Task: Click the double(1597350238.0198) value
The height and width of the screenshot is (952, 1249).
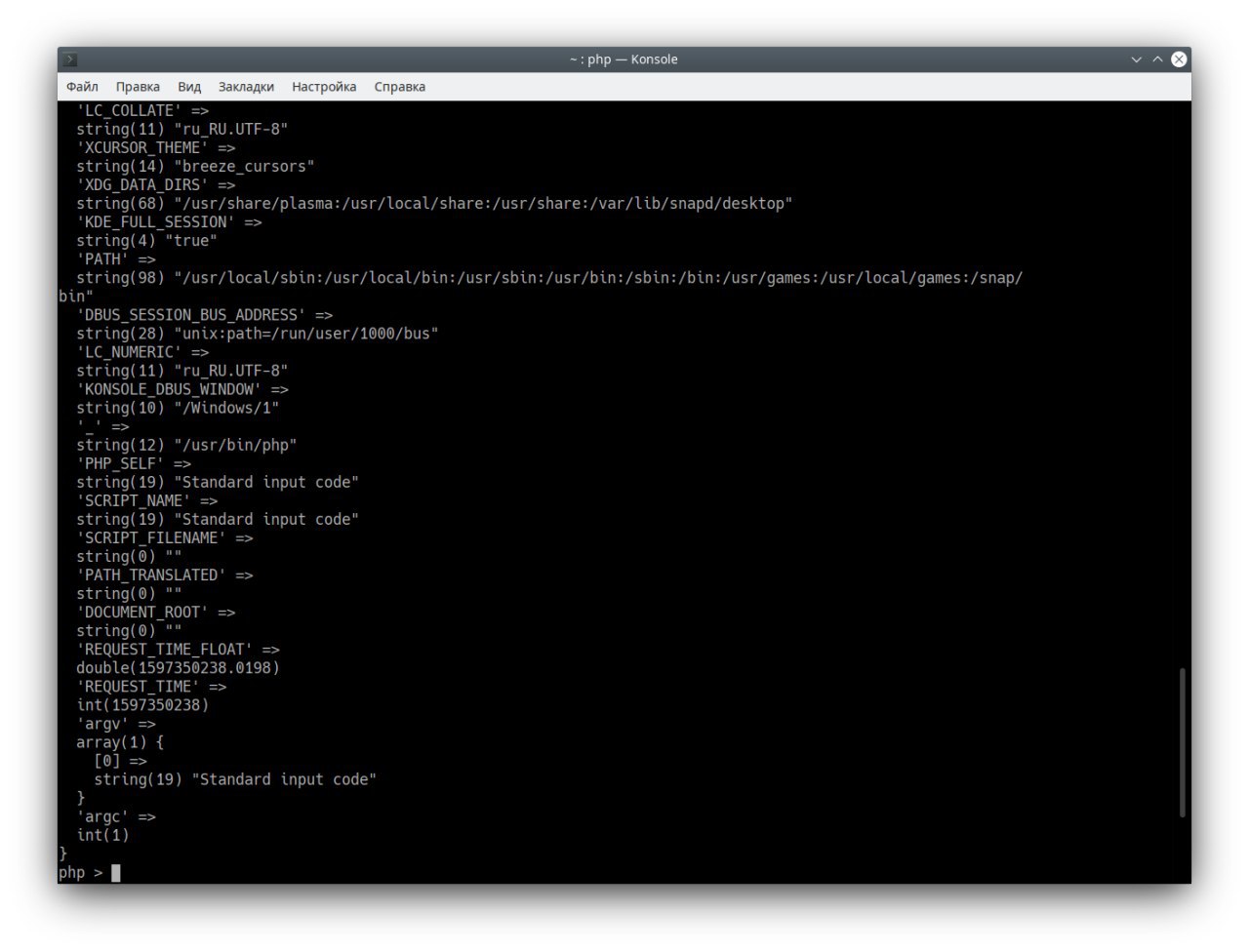Action: click(178, 667)
